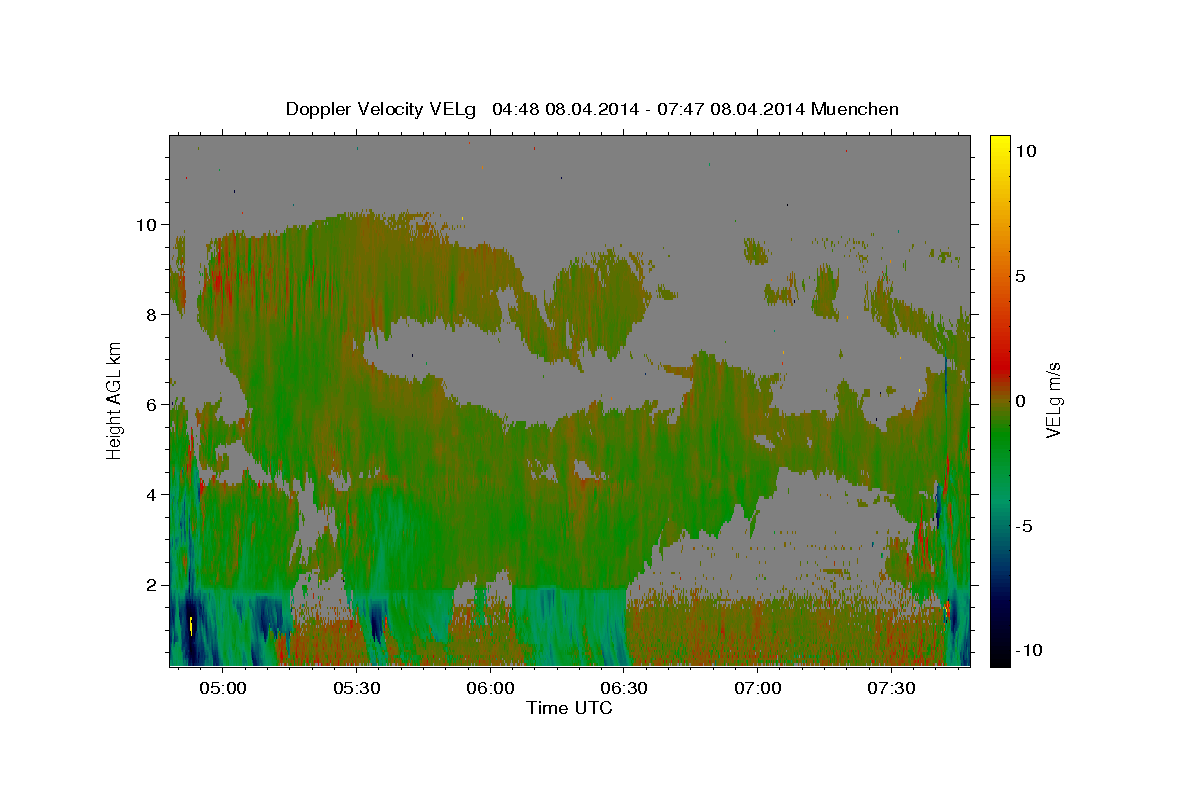Click the height axis label 8
This screenshot has width=1200, height=800.
(154, 315)
